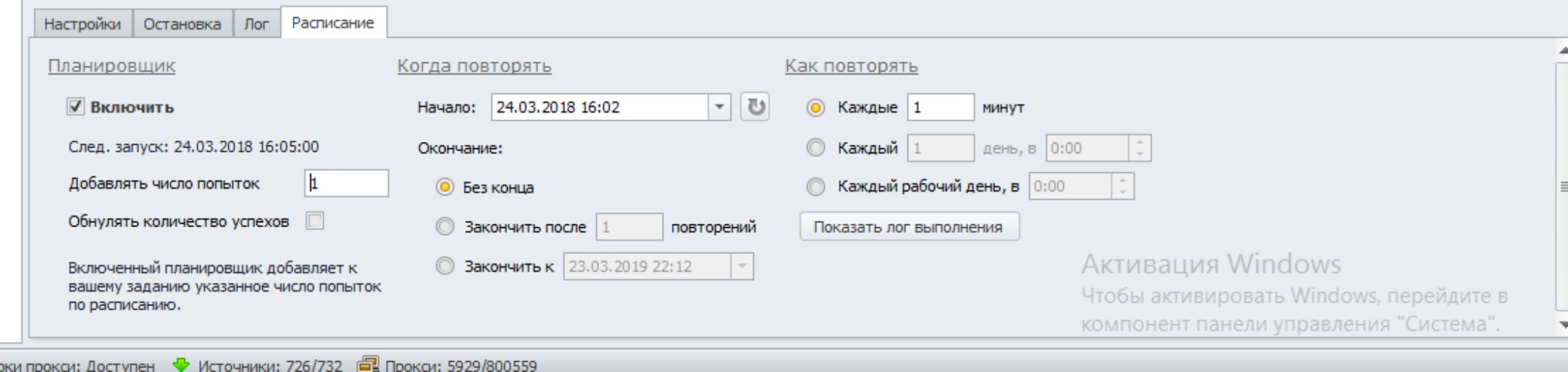Select the Каждый рабочий день radio option
This screenshot has height=372, width=1568.
(816, 187)
